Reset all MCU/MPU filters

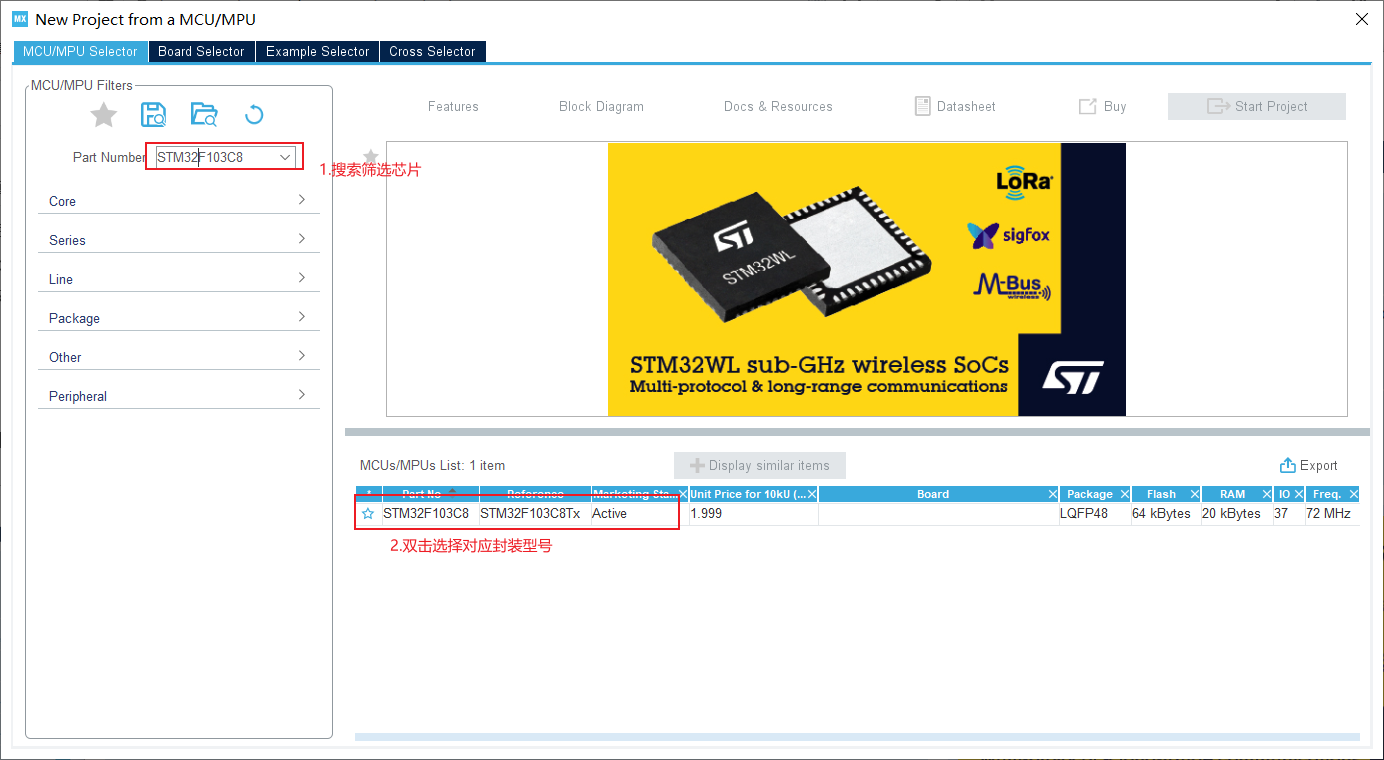[x=254, y=114]
